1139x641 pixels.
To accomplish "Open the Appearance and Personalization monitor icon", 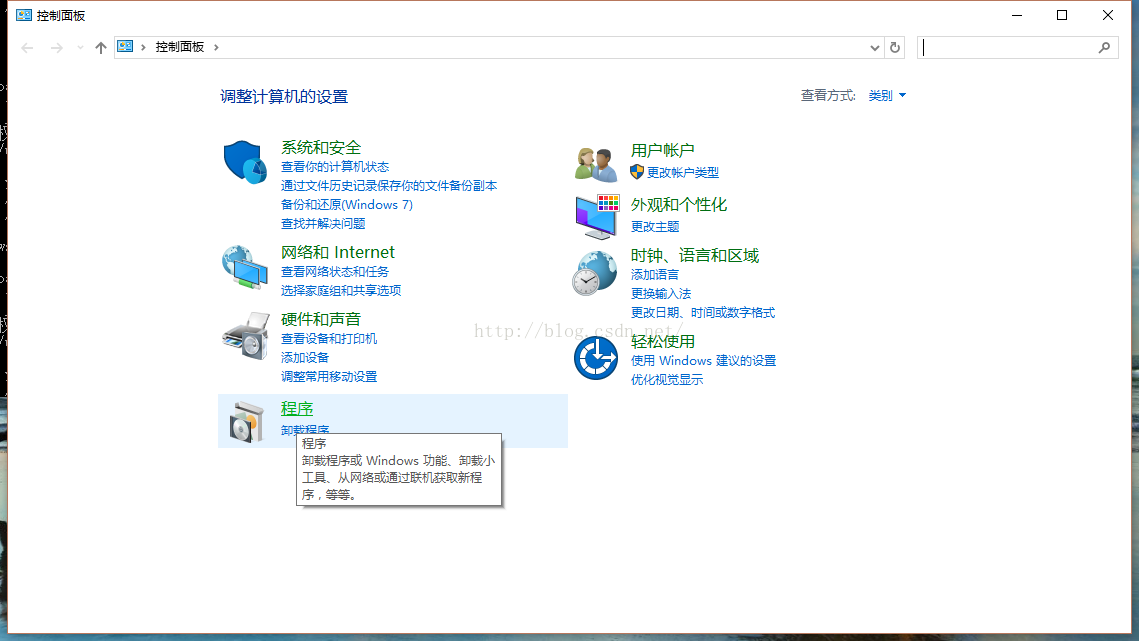I will pyautogui.click(x=597, y=217).
